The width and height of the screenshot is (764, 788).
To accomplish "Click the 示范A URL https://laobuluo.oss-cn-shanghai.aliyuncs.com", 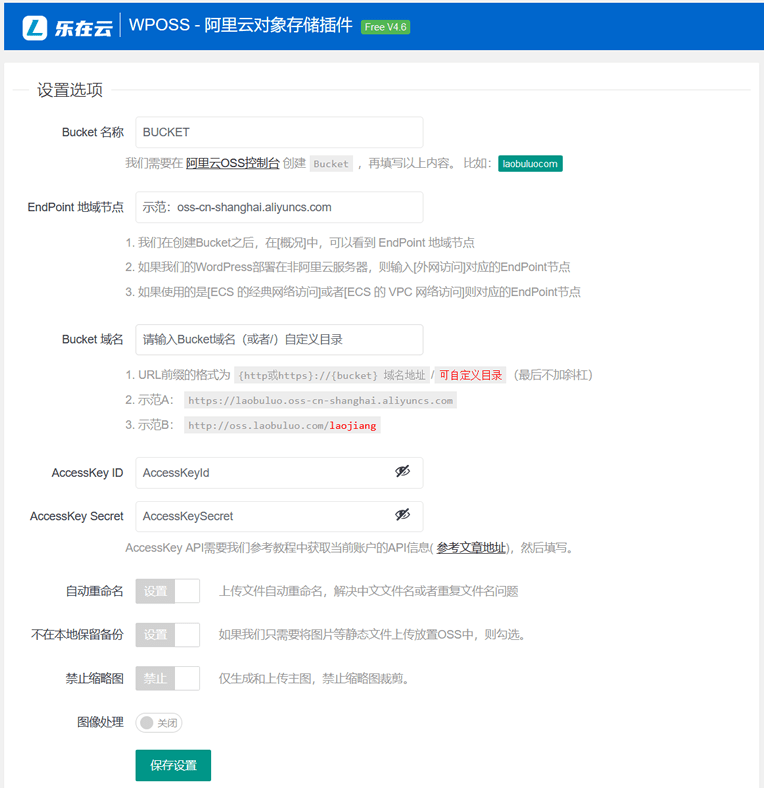I will point(321,401).
